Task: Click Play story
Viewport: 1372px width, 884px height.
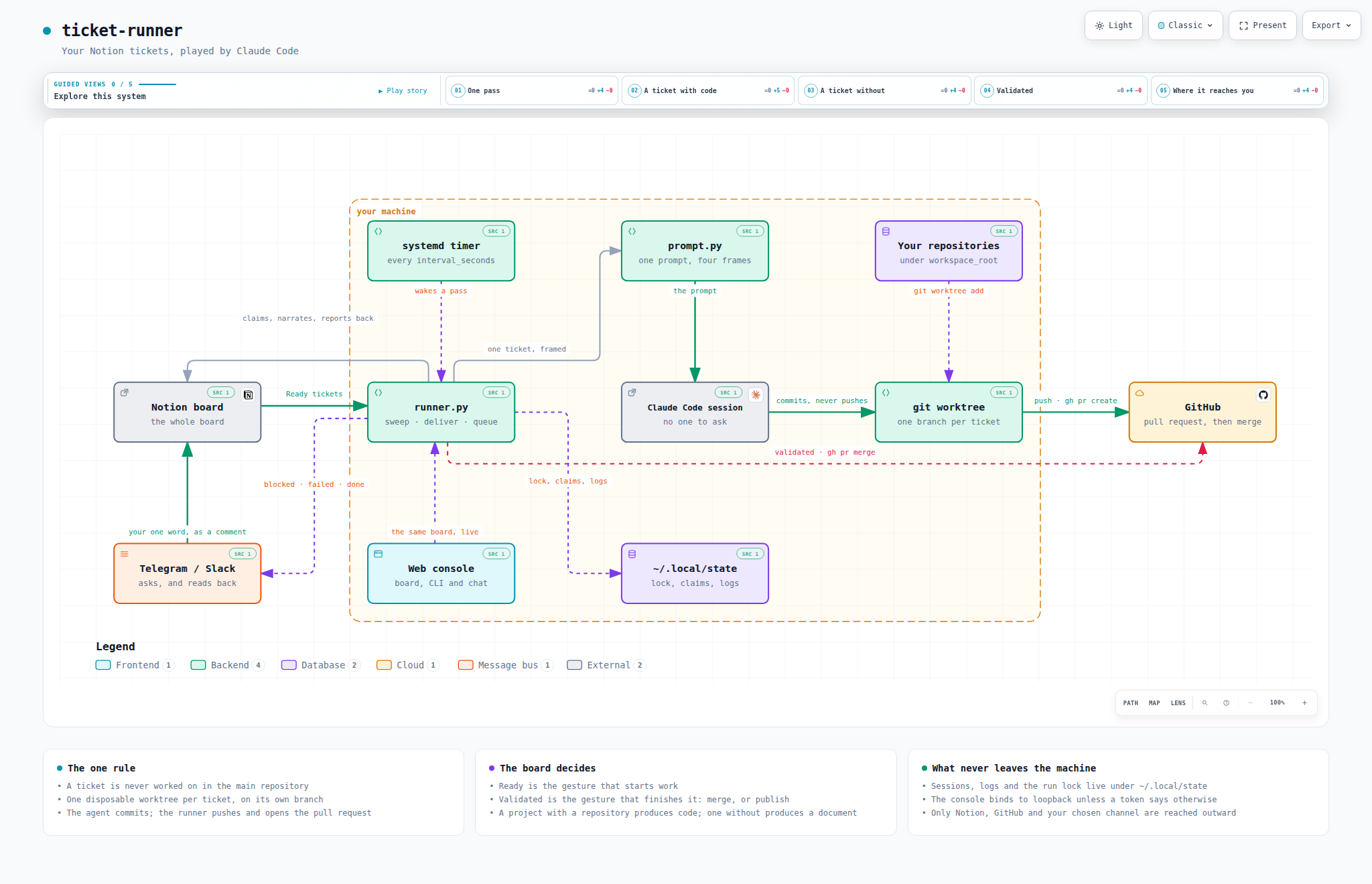Action: (403, 90)
